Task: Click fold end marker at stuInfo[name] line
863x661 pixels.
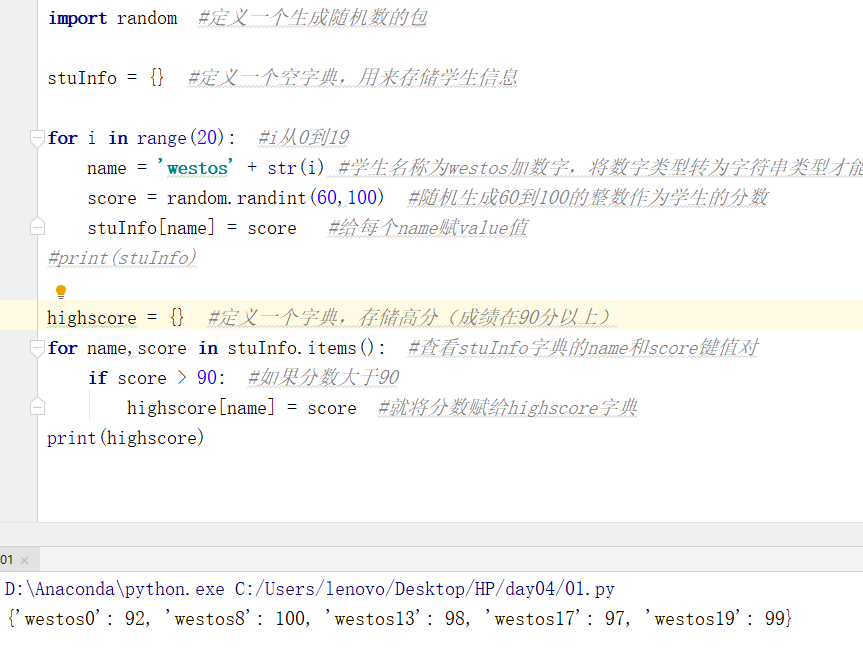Action: point(37,227)
